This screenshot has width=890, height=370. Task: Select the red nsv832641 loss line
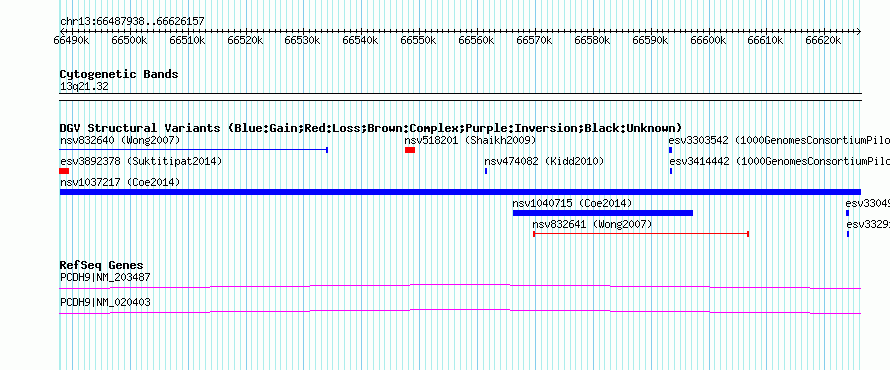tap(641, 234)
